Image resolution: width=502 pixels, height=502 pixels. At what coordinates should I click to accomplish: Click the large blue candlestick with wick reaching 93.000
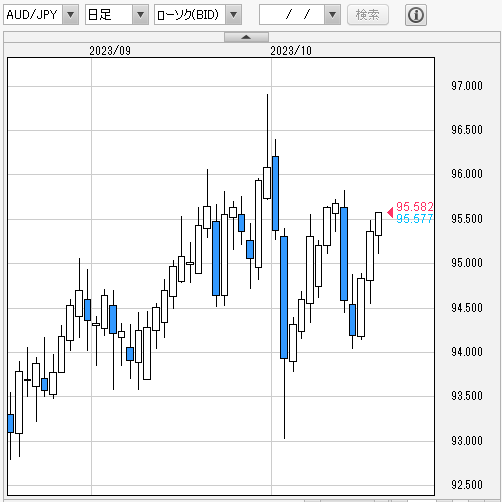[284, 297]
